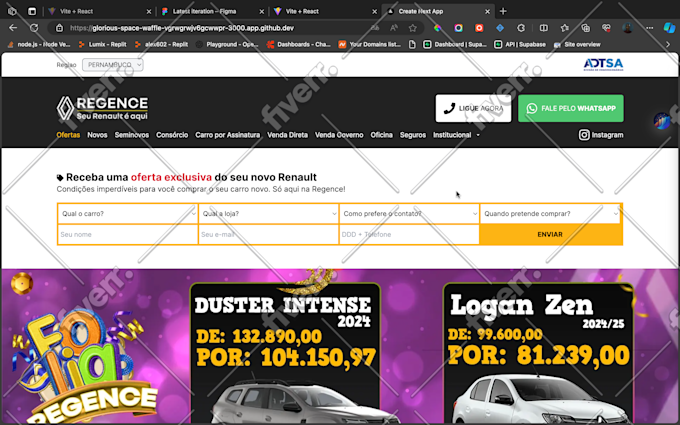
Task: Show more bookmarks chevron
Action: click(668, 44)
